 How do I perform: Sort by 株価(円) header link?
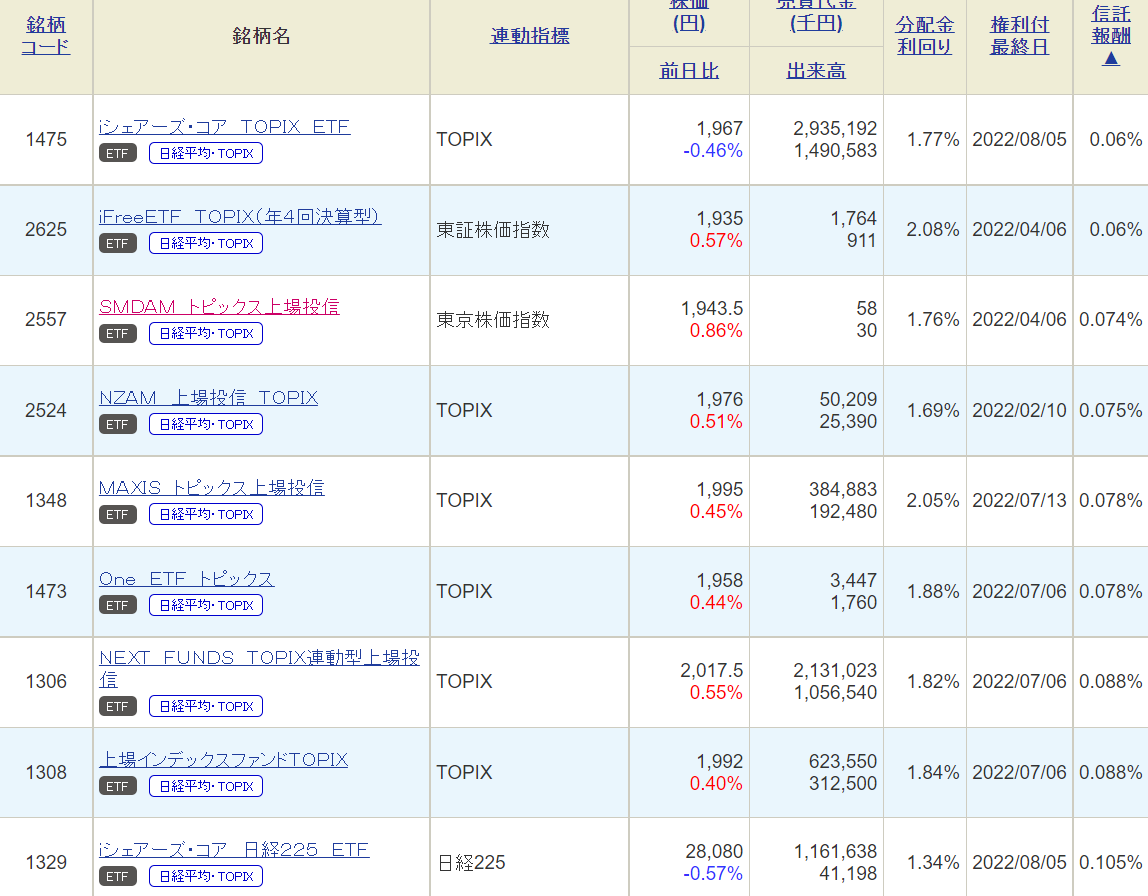click(x=689, y=15)
